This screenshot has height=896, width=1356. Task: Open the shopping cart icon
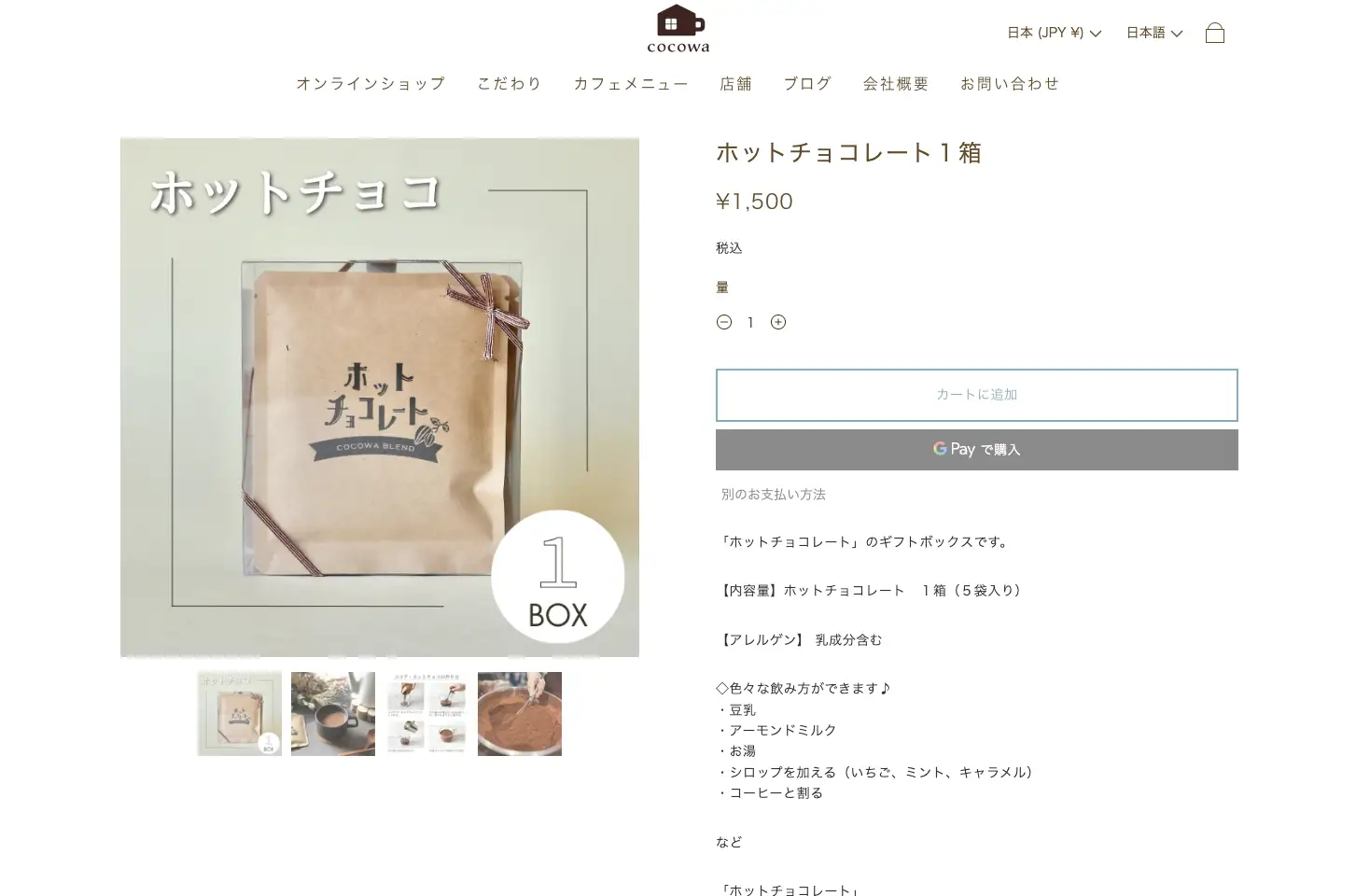click(x=1214, y=33)
